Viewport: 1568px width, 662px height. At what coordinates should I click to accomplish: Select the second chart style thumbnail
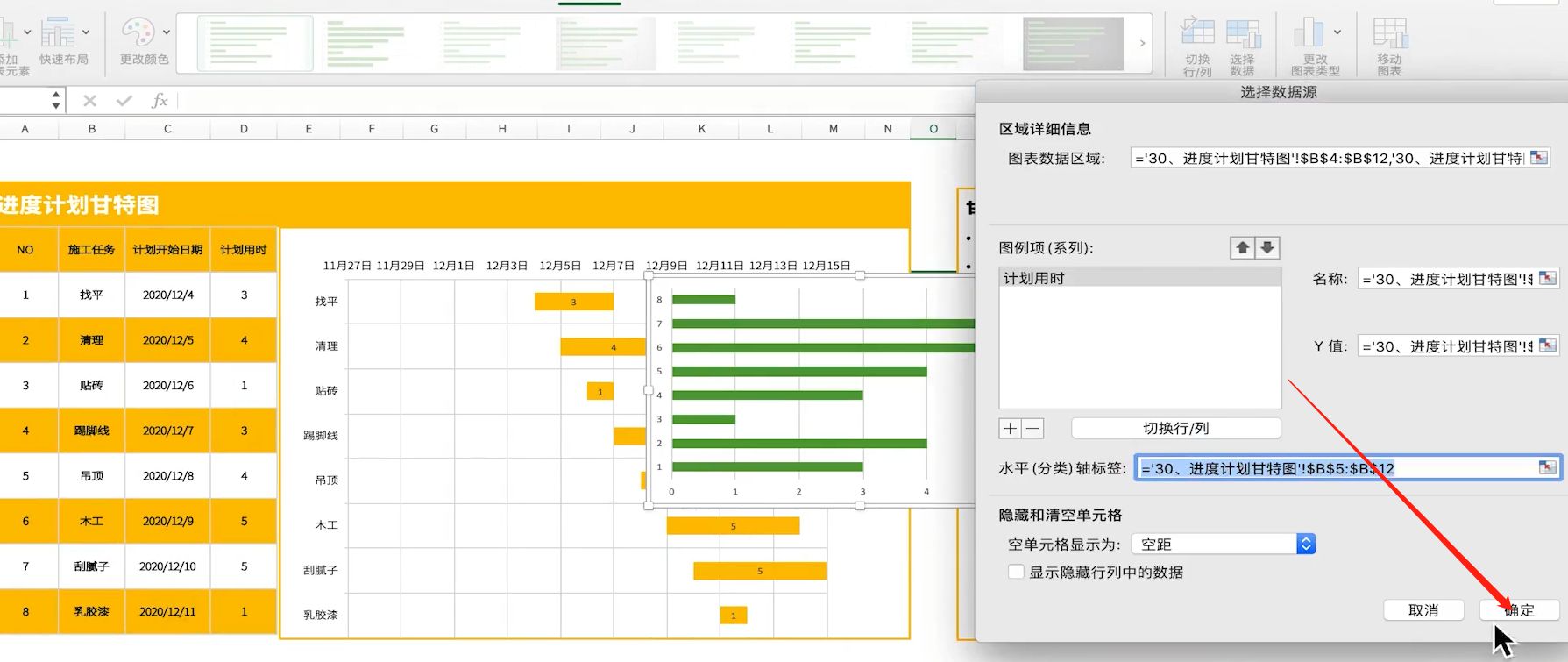click(x=365, y=43)
